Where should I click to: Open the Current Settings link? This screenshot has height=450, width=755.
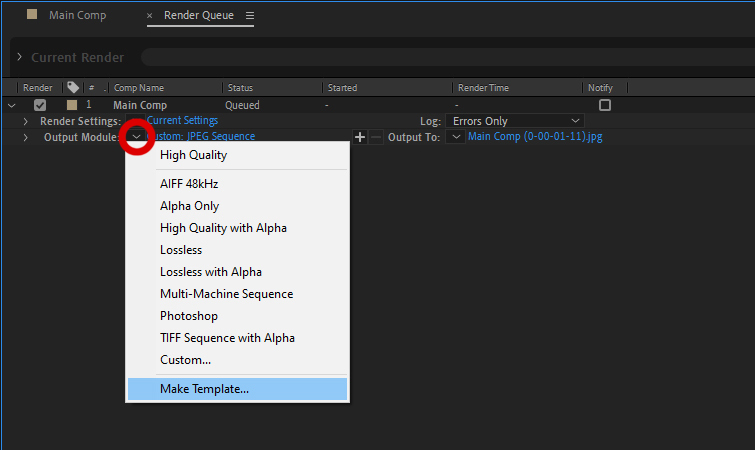coord(182,121)
